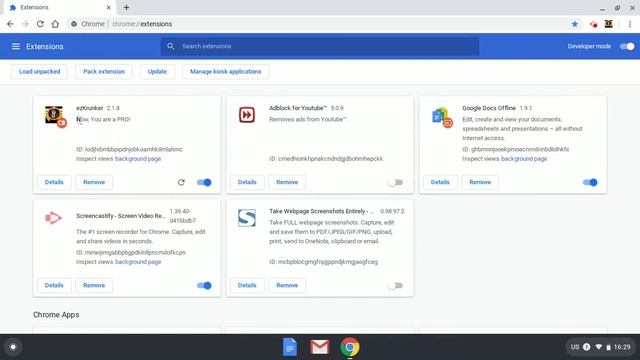Click the Update button

[x=157, y=72]
